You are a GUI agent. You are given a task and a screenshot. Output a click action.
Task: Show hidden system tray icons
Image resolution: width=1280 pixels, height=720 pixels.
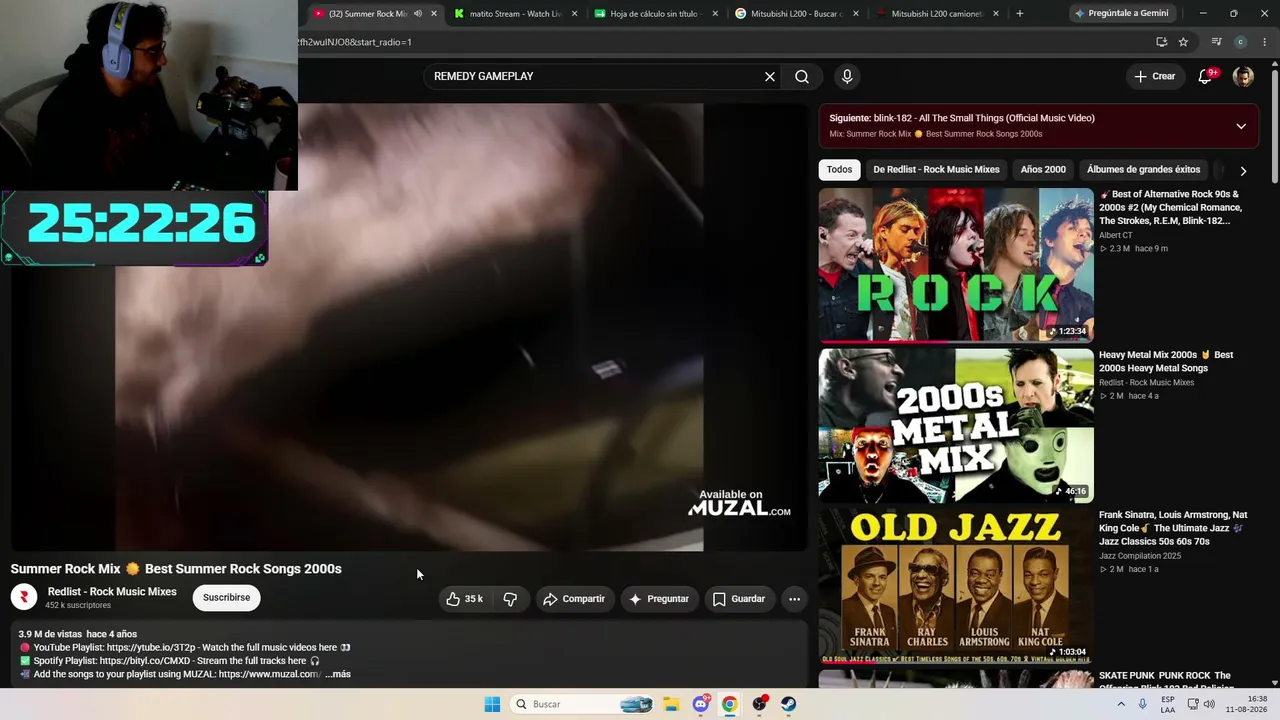[1120, 704]
